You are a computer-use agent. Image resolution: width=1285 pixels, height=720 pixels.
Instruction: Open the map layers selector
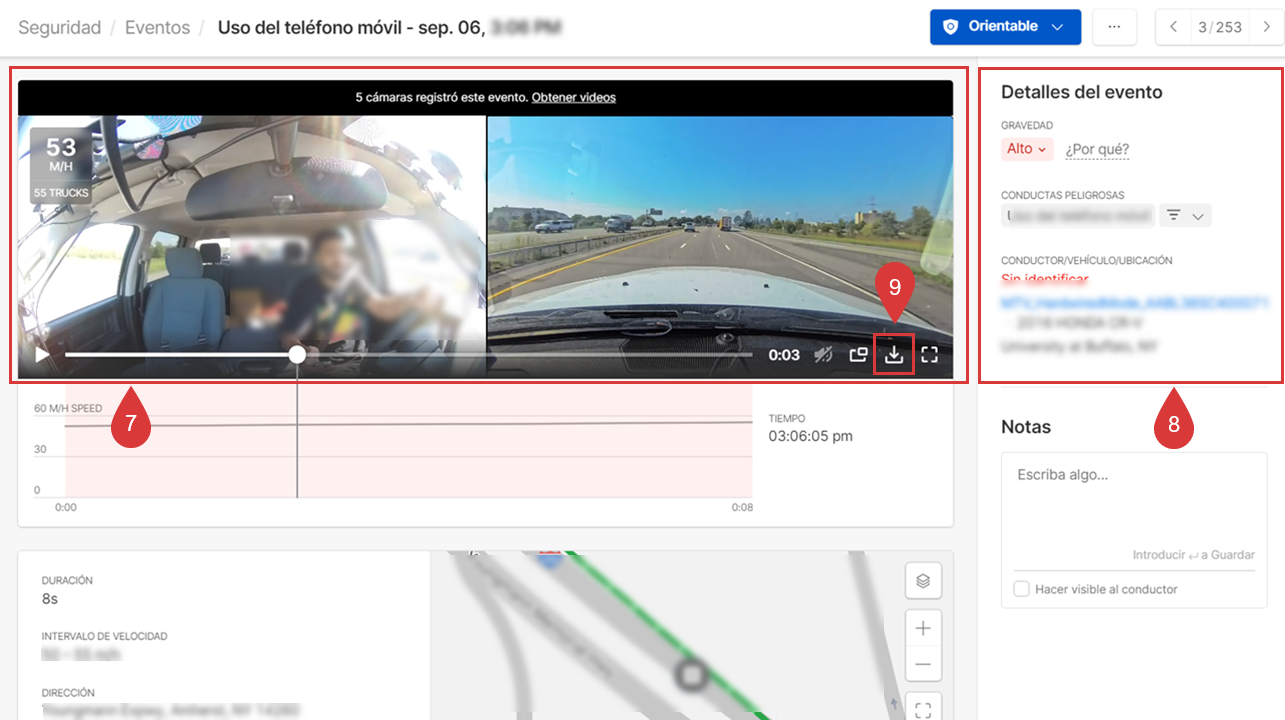[923, 580]
